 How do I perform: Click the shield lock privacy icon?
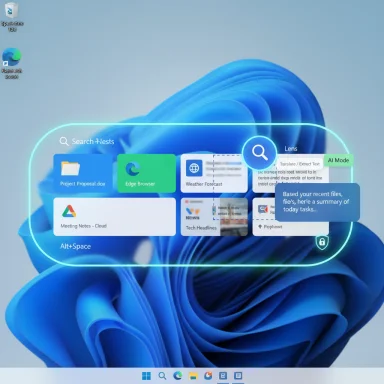pyautogui.click(x=322, y=242)
